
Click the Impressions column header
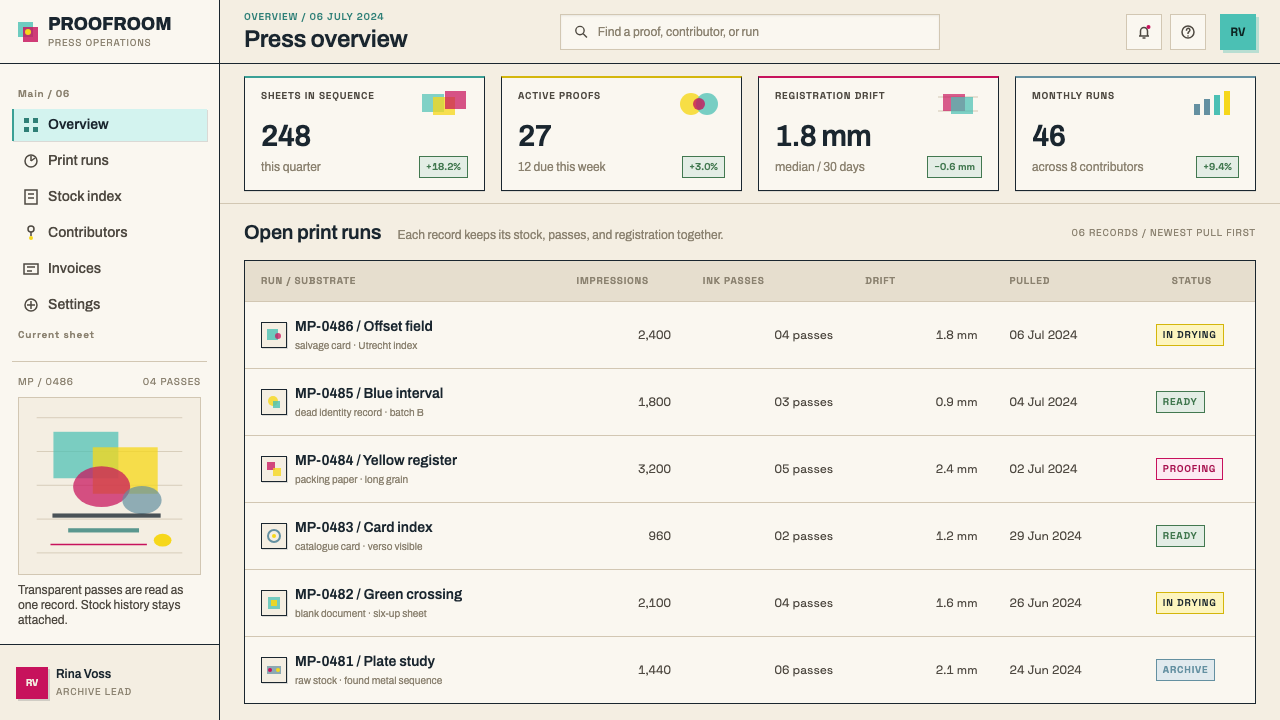[x=612, y=281]
